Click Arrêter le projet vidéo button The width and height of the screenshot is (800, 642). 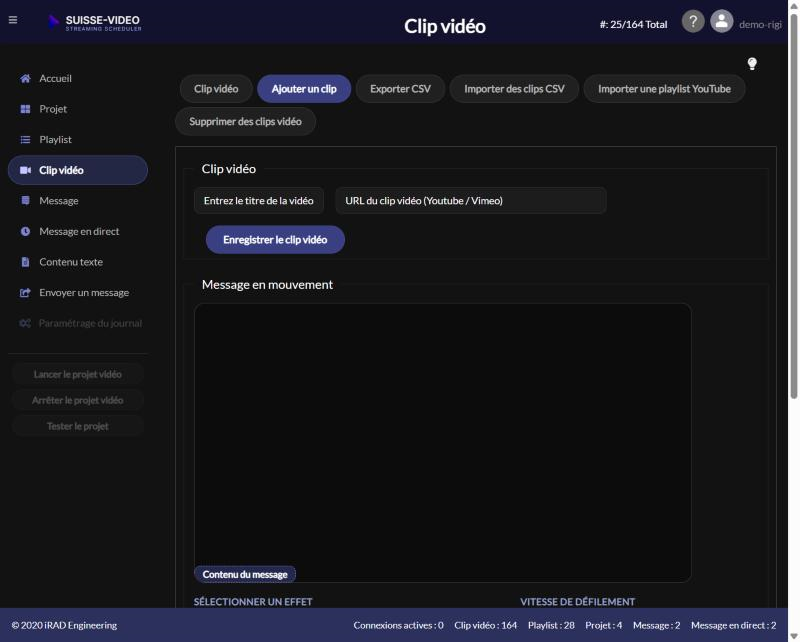[x=78, y=400]
